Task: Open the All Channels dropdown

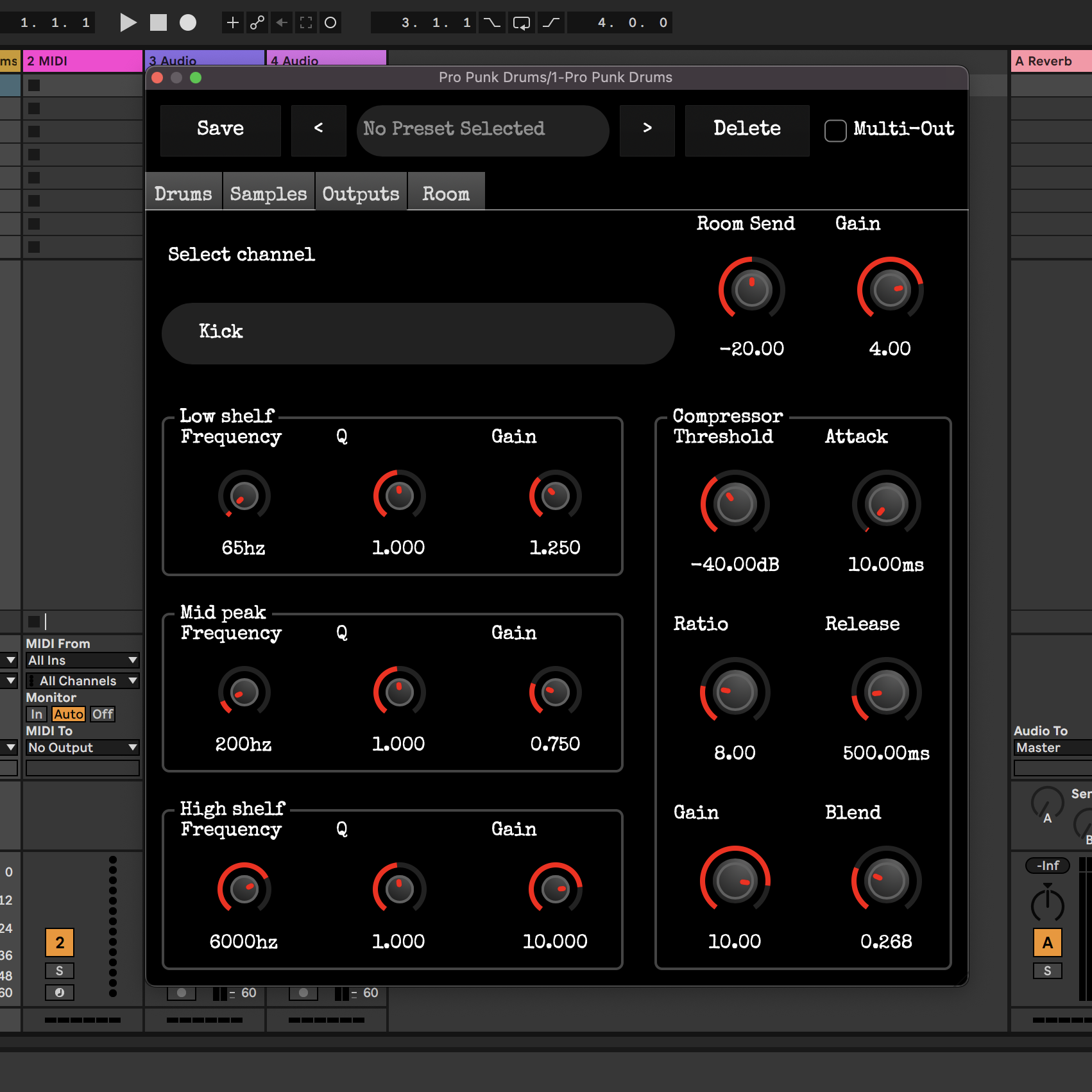Action: tap(83, 681)
